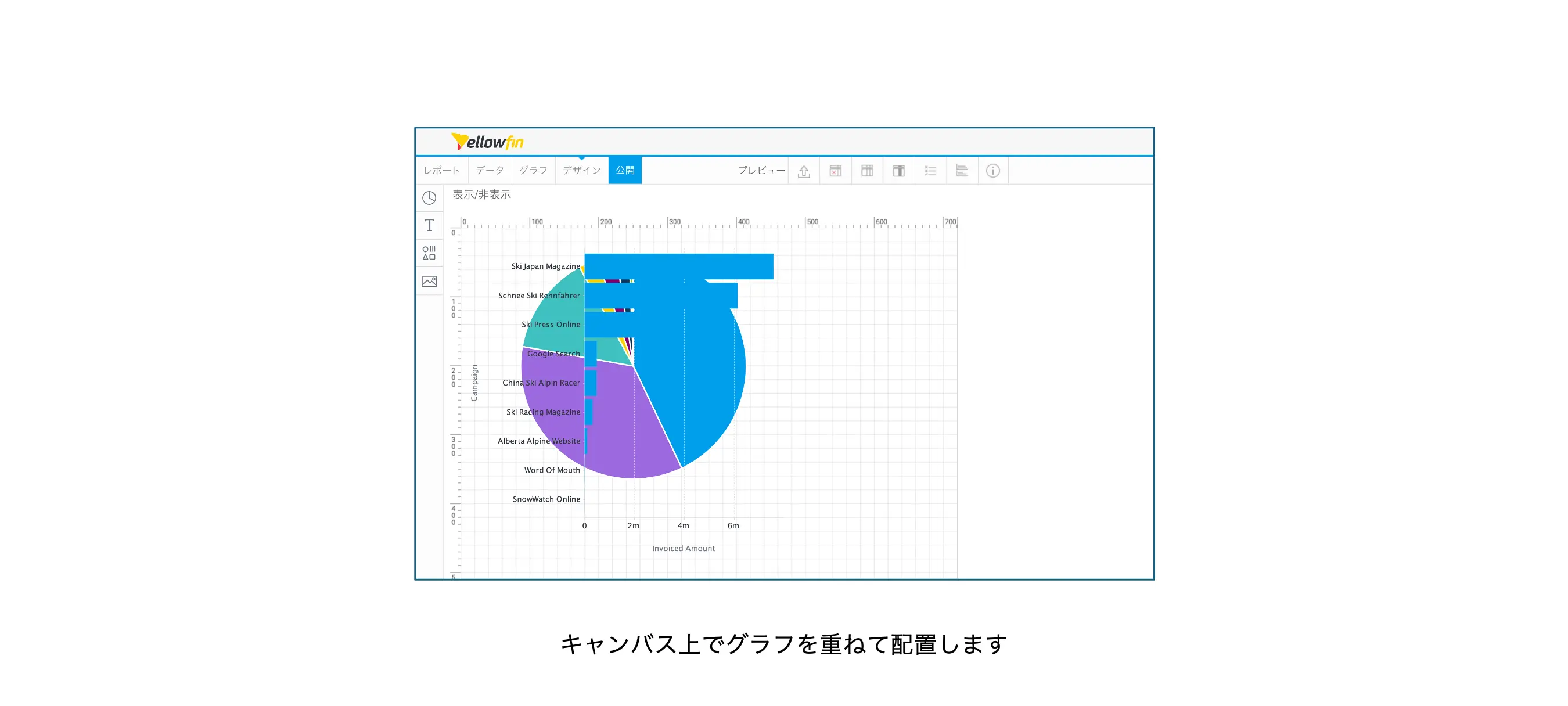Switch to the レポート tab
Screen dimensions: 1568x706
coord(442,171)
